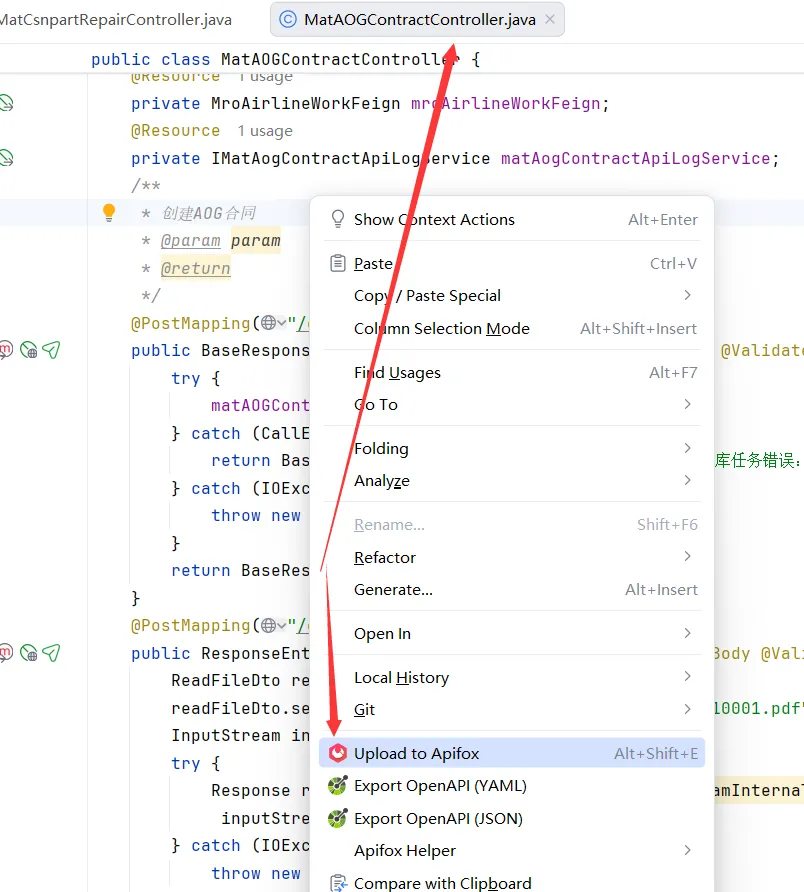Choose Upload to Apifox
The image size is (804, 892).
pos(512,753)
